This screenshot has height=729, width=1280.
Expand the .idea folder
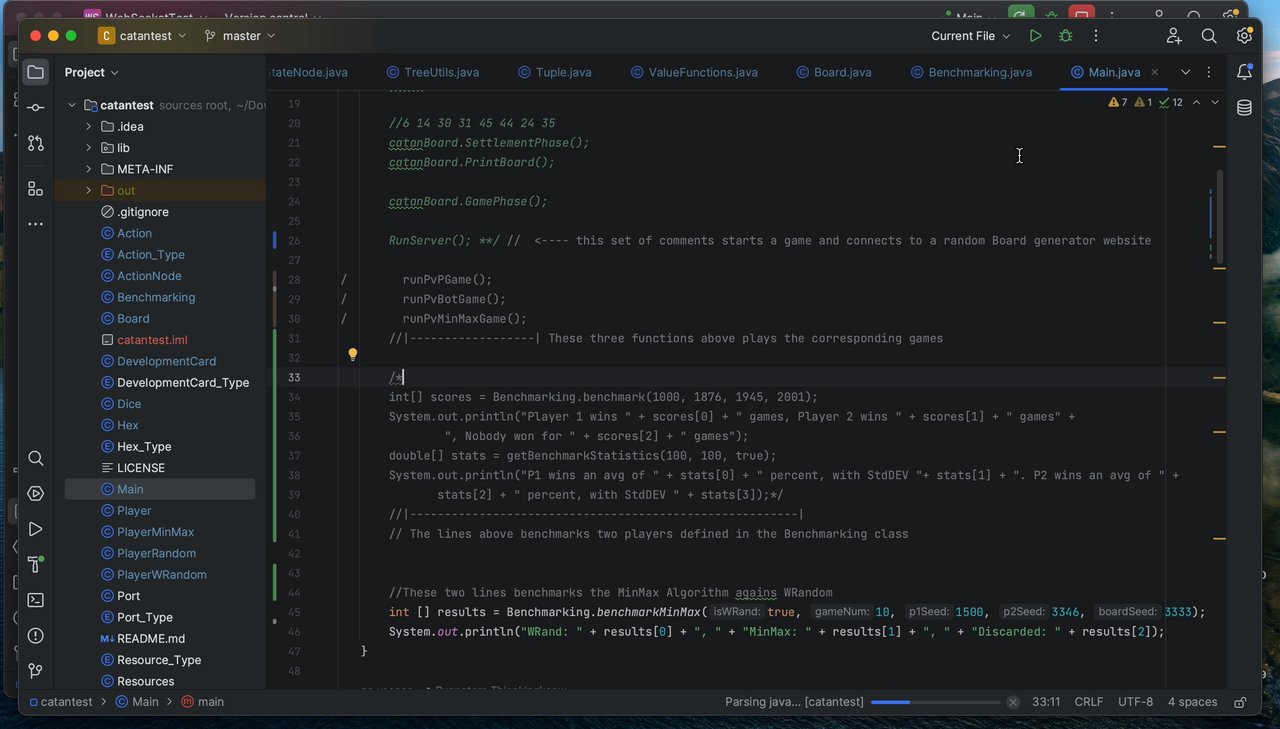pyautogui.click(x=89, y=127)
